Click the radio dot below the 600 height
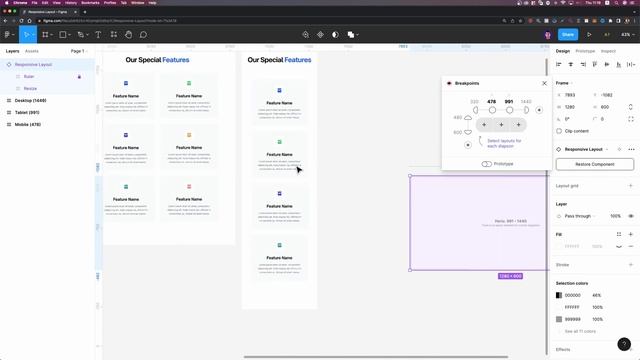 (x=468, y=145)
